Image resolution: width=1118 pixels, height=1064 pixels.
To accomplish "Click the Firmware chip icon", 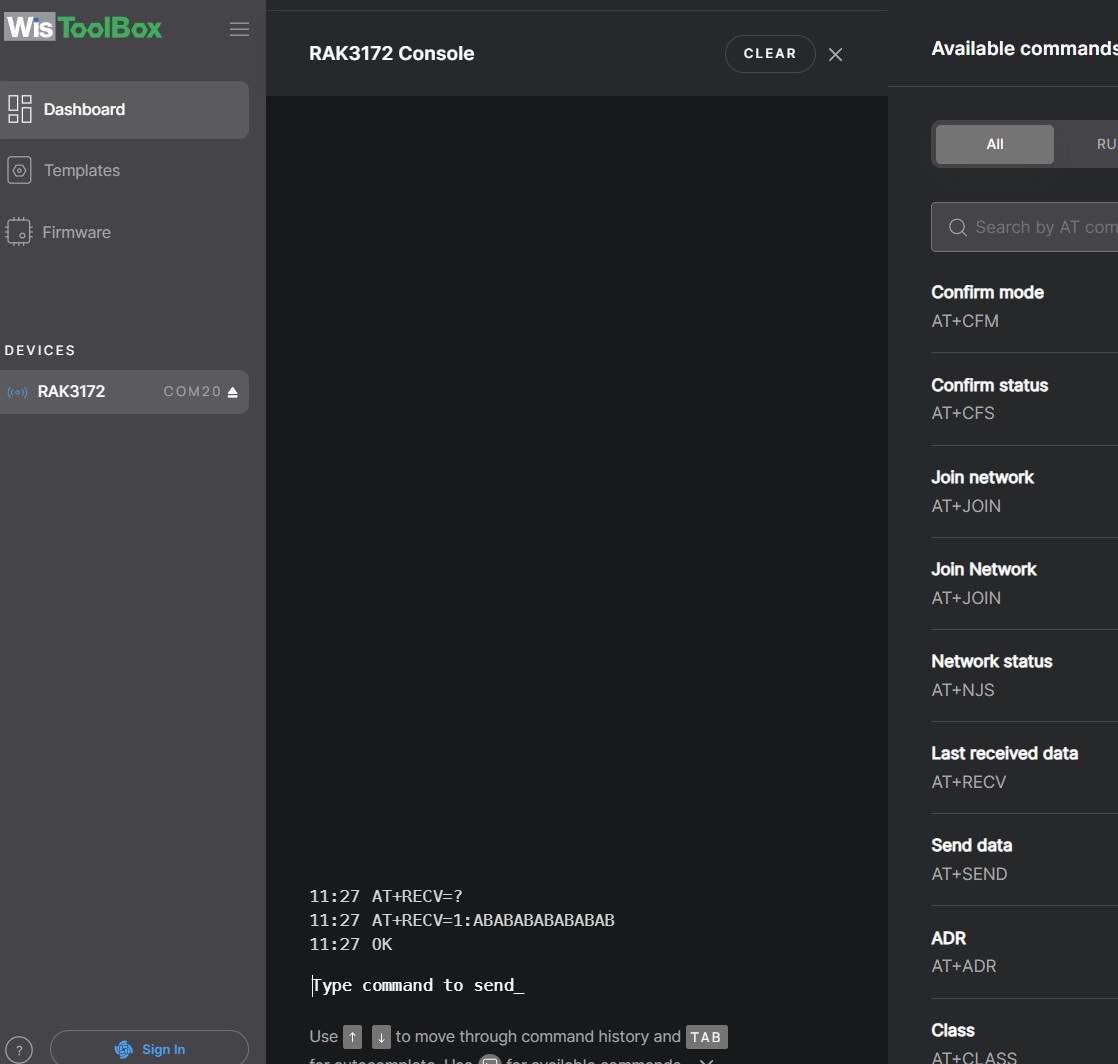I will coord(19,232).
